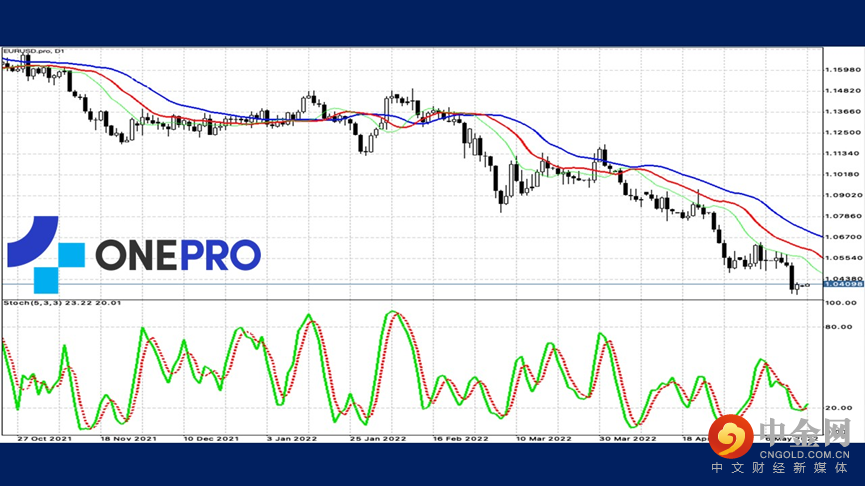Select the 18 Nov 2021 date marker
865x486 pixels.
pyautogui.click(x=128, y=437)
